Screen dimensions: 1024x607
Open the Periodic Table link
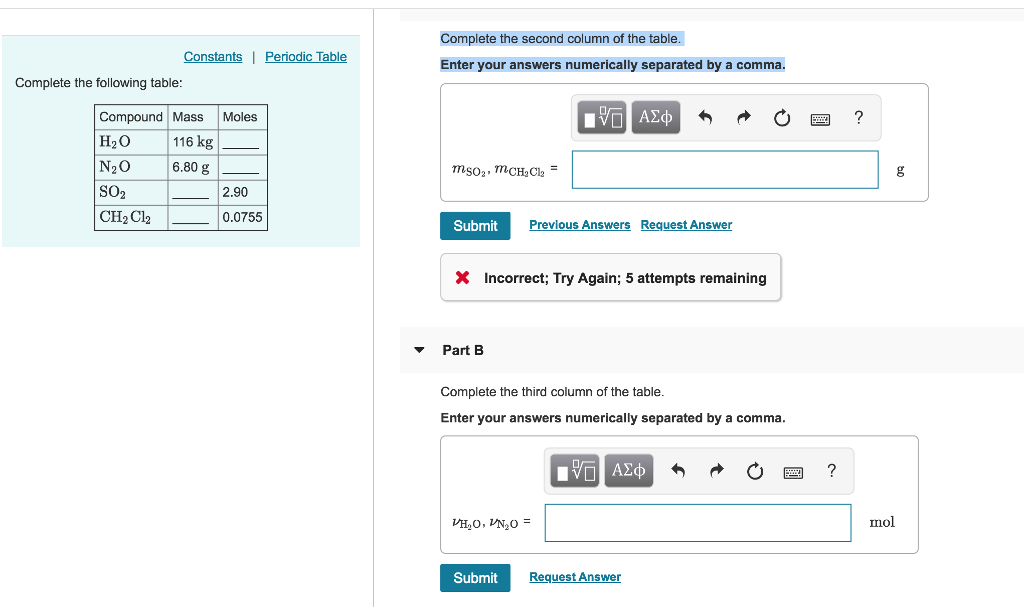tap(306, 57)
